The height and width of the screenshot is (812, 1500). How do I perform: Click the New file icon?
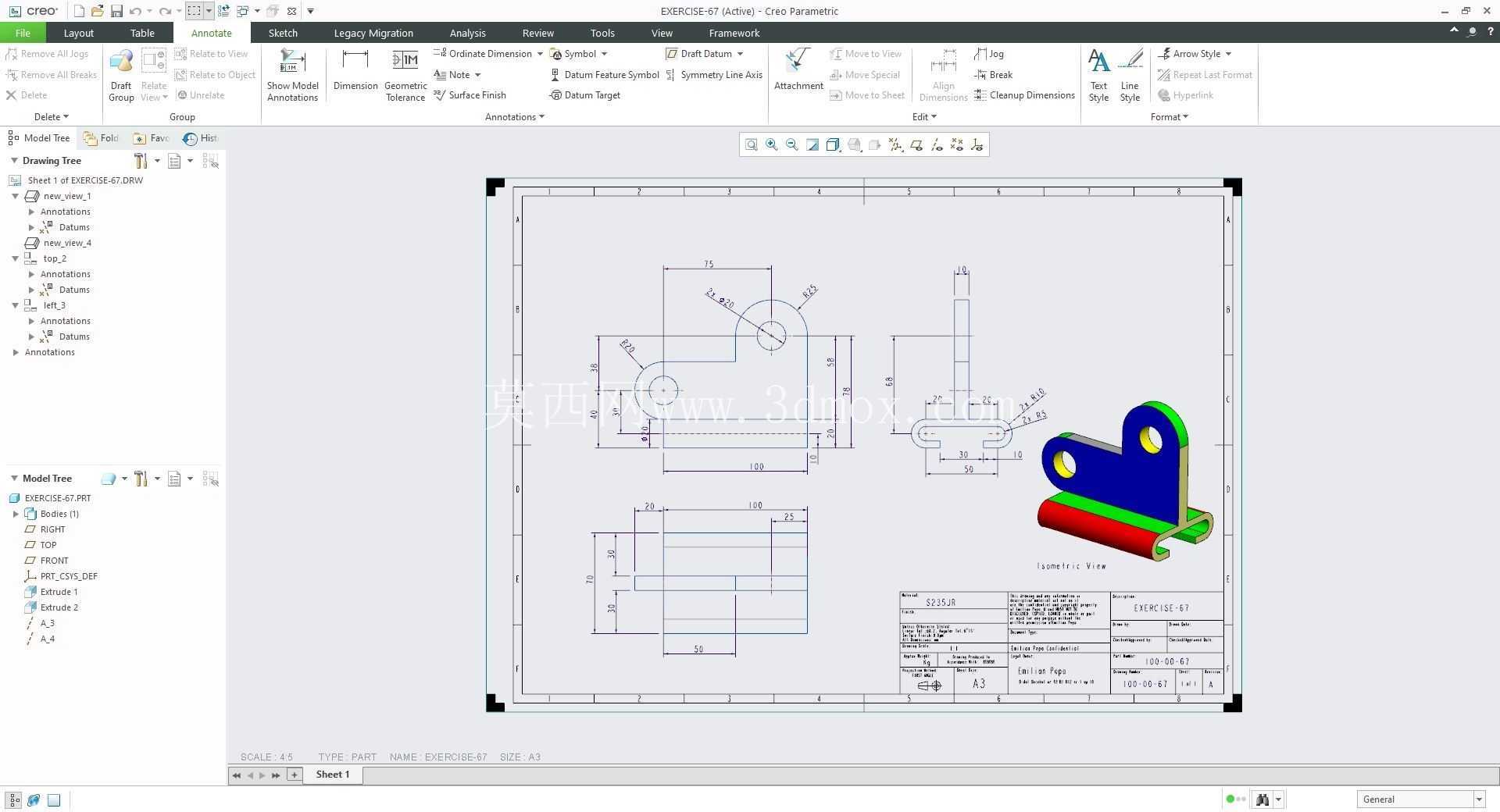pos(79,11)
